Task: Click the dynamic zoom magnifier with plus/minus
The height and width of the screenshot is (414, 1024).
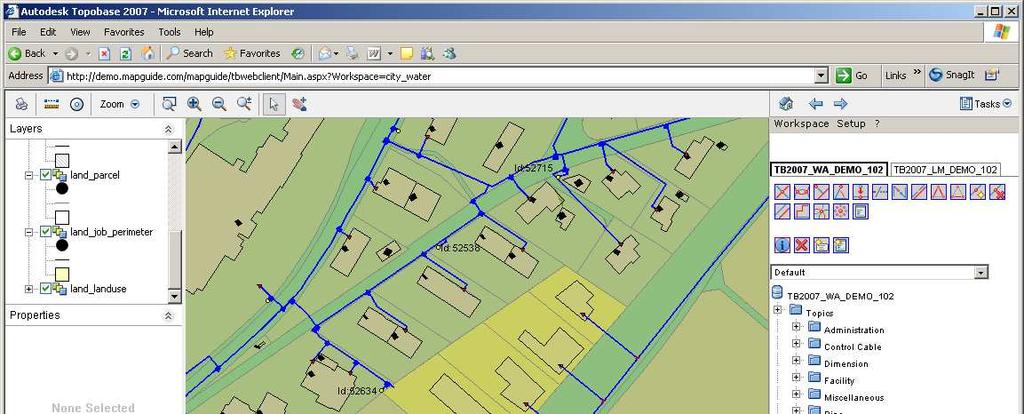Action: (244, 104)
